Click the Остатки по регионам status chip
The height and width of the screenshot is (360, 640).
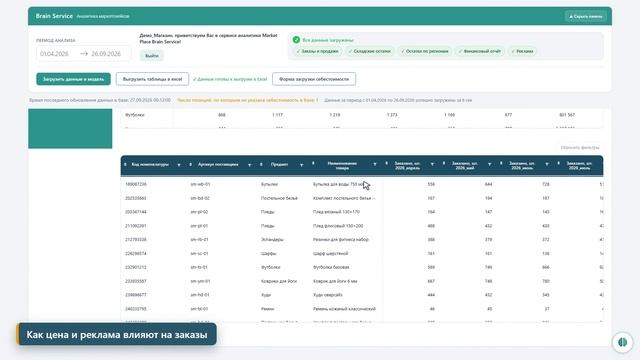click(424, 51)
